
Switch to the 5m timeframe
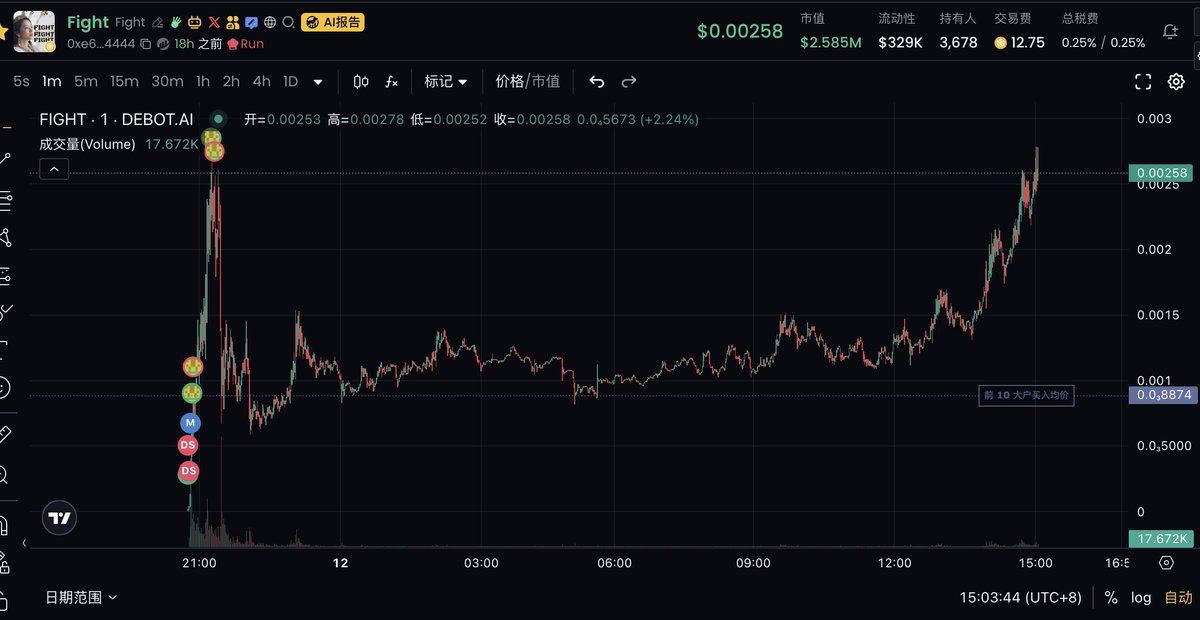point(86,82)
